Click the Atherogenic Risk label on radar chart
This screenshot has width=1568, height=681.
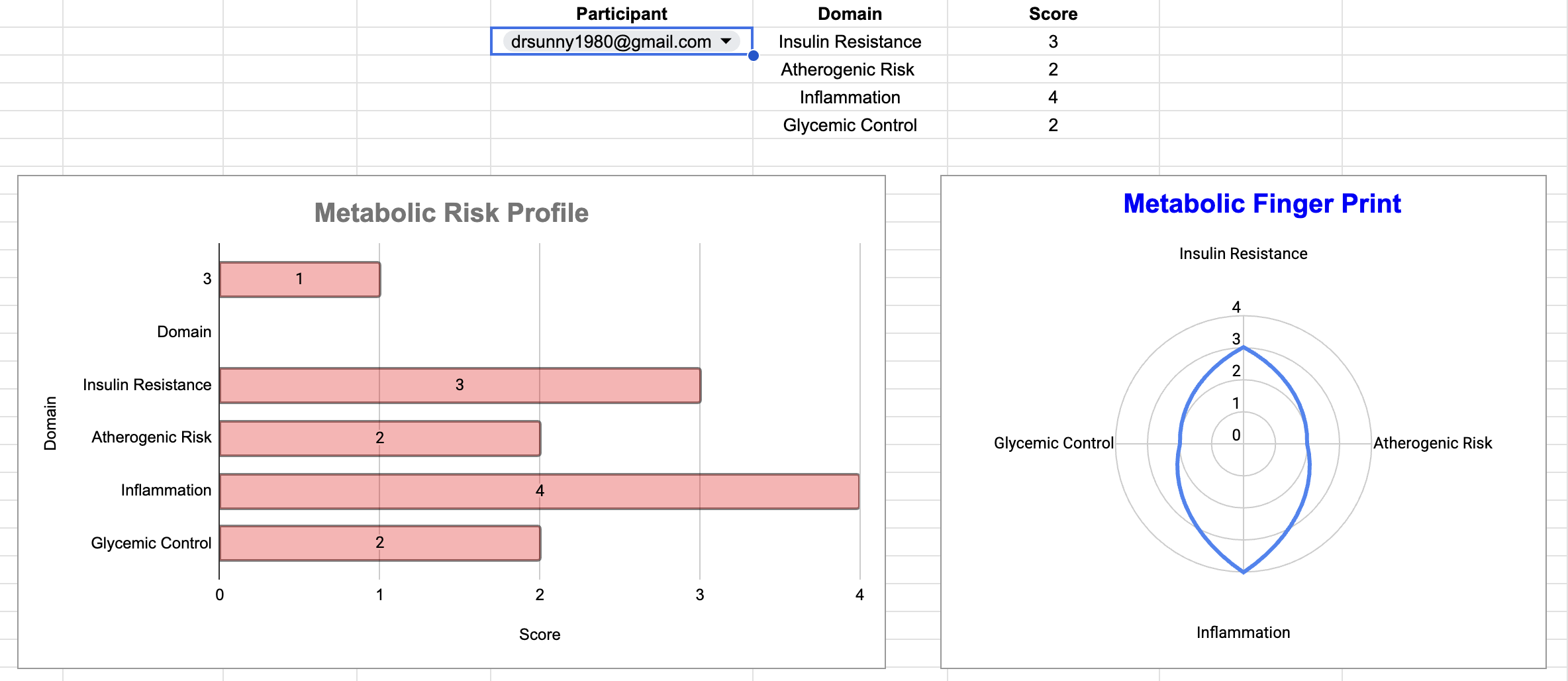tap(1434, 443)
